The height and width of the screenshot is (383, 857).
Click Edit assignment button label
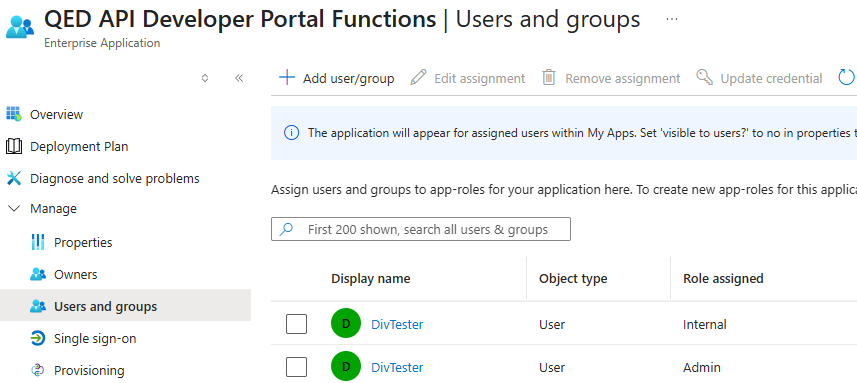(x=480, y=79)
